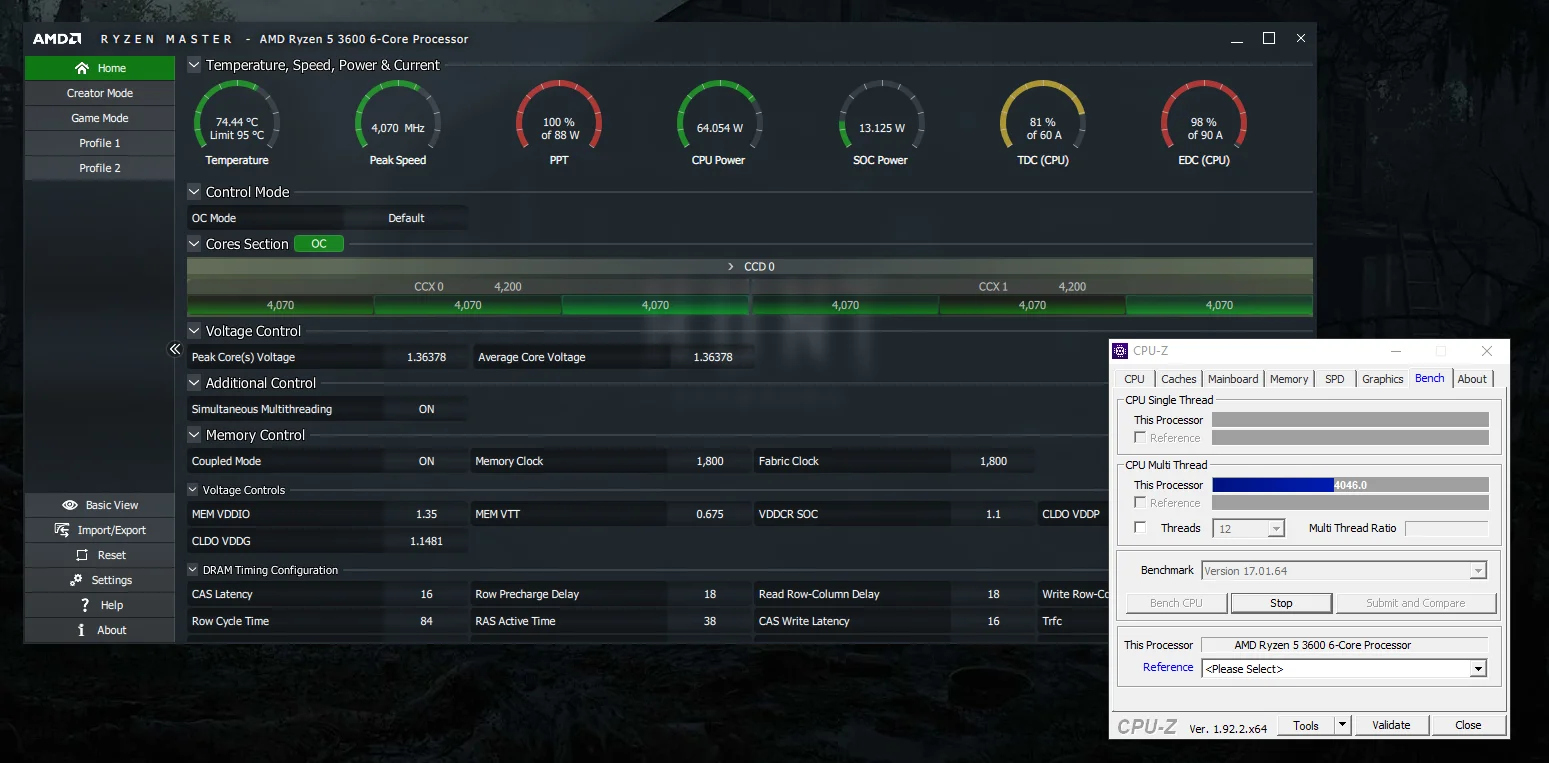Select Profile 1 in sidebar
1549x763 pixels.
tap(100, 143)
